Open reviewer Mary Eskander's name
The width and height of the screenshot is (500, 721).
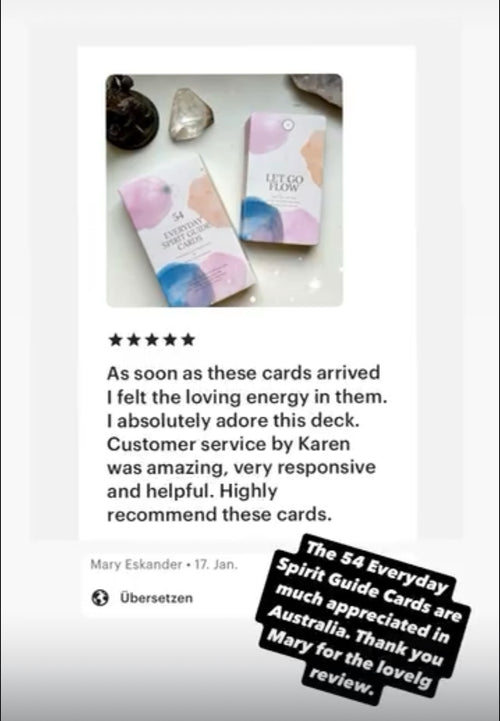(136, 564)
